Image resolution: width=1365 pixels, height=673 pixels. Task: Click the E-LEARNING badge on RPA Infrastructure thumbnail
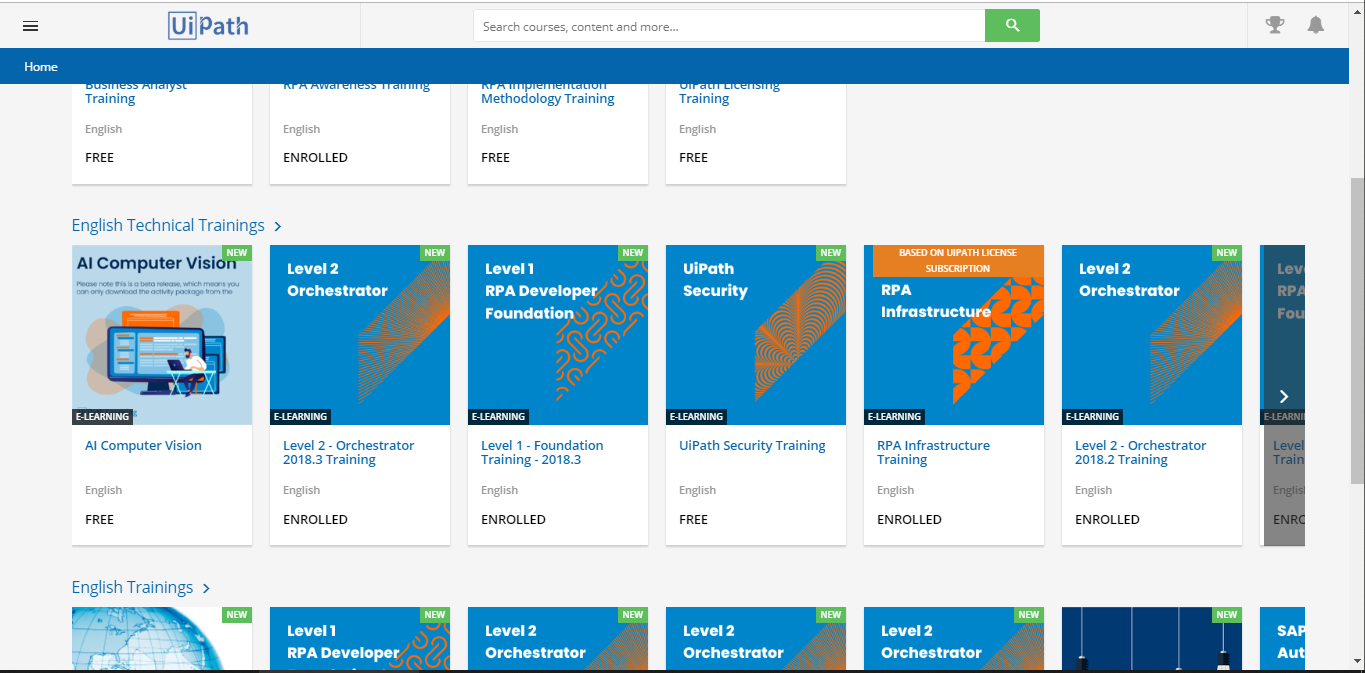coord(894,417)
